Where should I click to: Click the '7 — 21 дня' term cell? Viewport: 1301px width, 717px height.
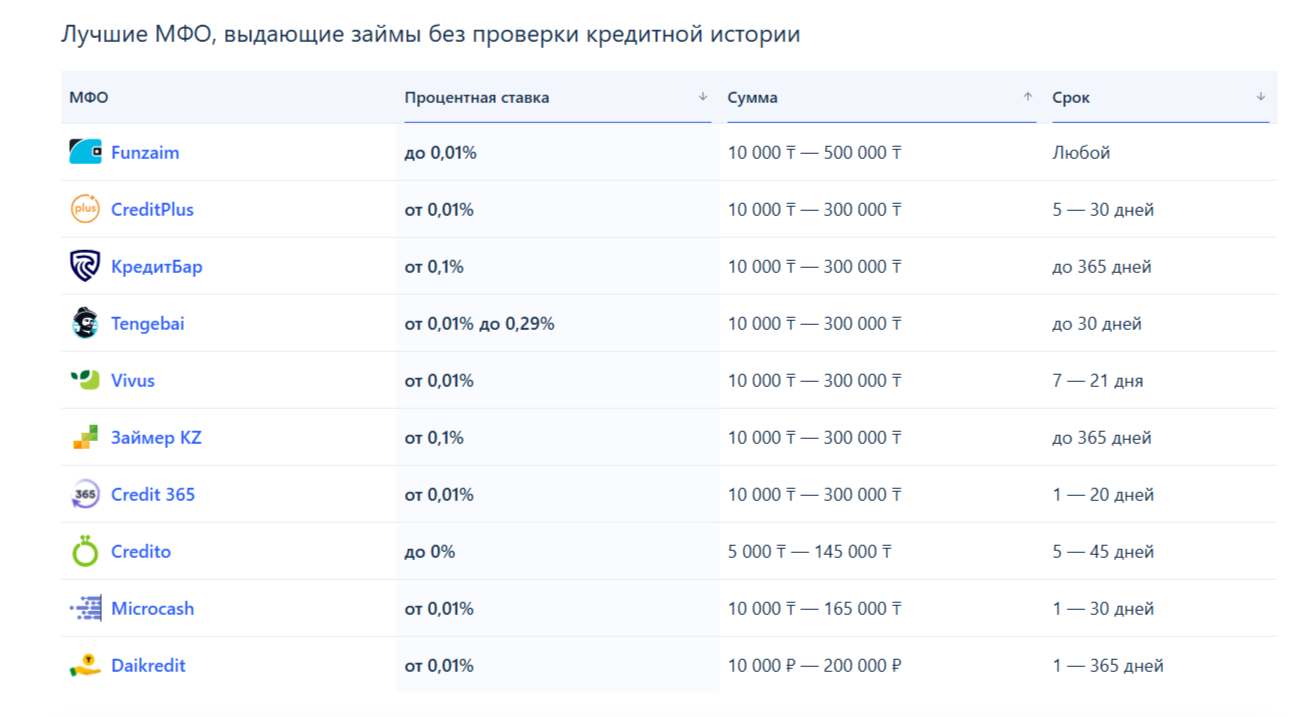[x=1098, y=381]
